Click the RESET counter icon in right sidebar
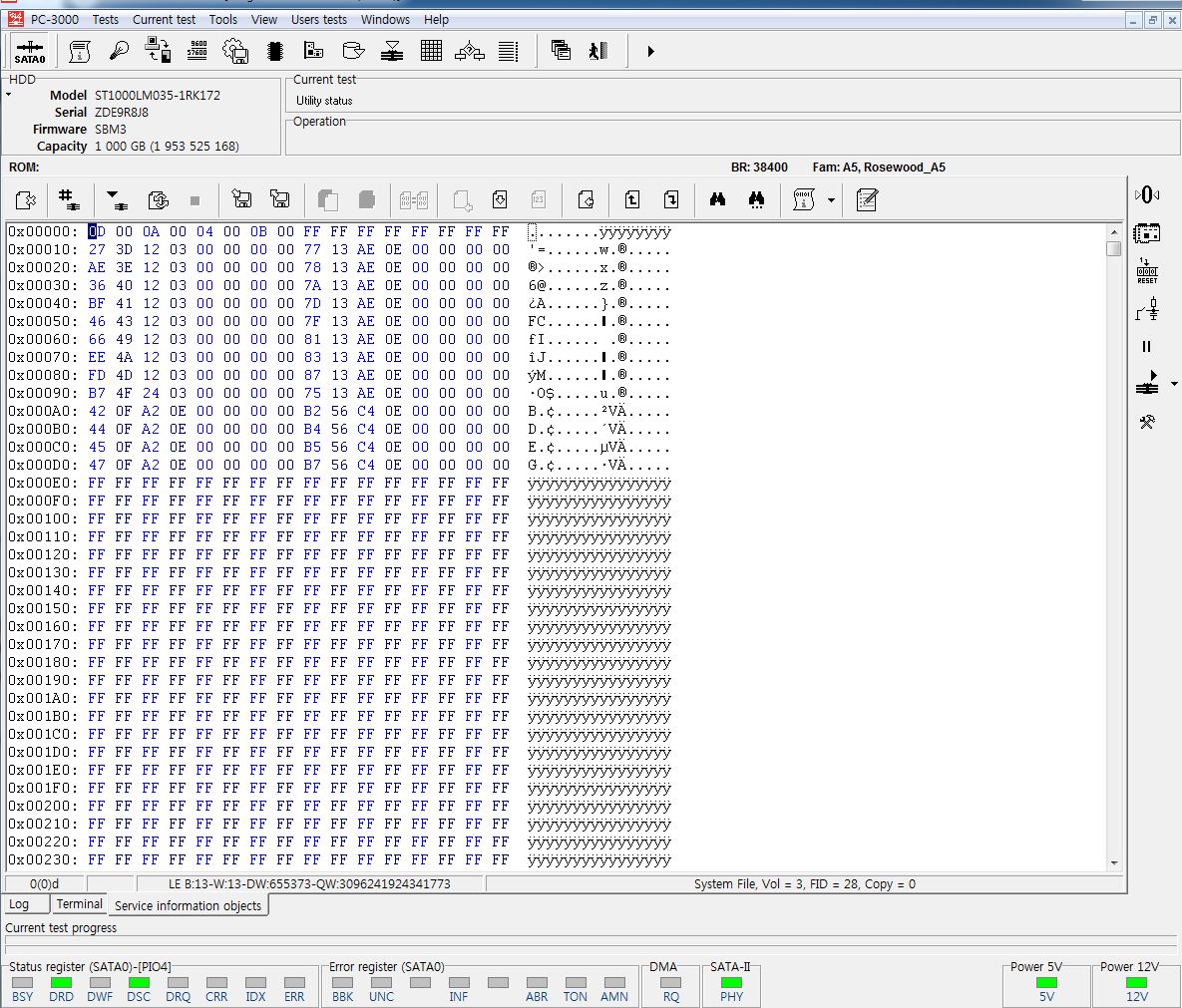 (x=1147, y=271)
